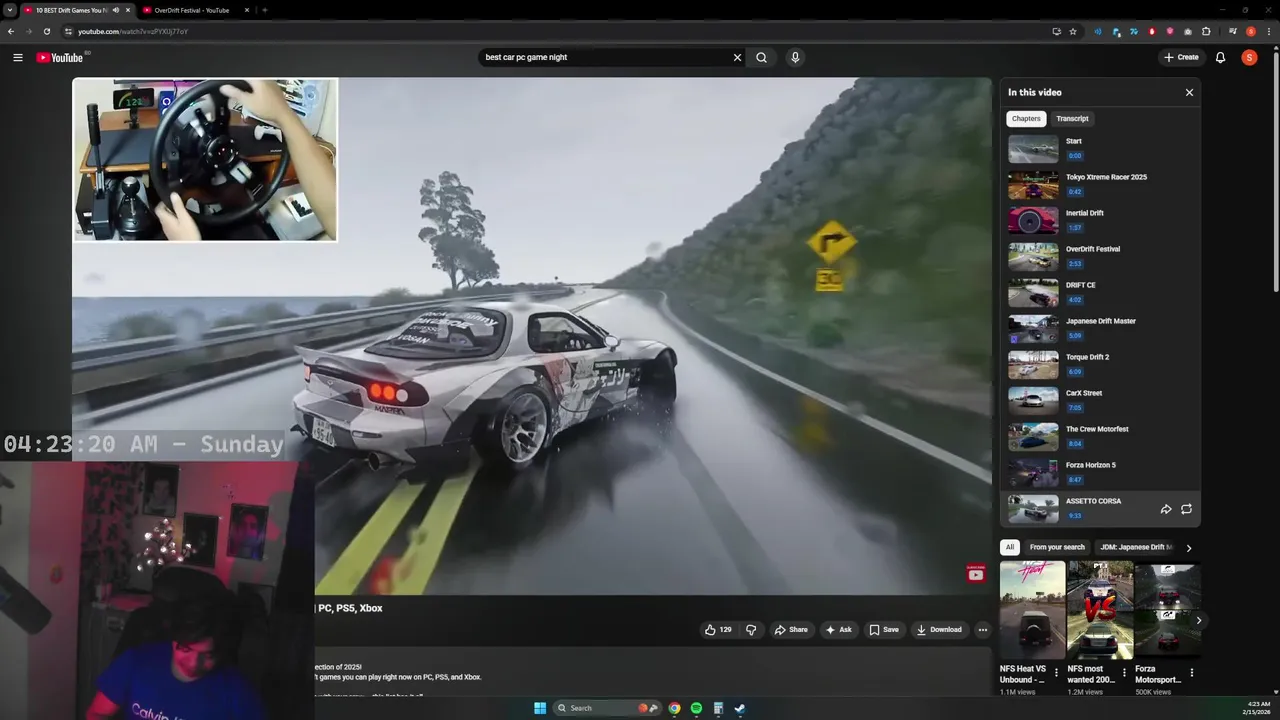Screen dimensions: 1280x720
Task: Open the browser extensions puzzle icon
Action: [x=1206, y=31]
